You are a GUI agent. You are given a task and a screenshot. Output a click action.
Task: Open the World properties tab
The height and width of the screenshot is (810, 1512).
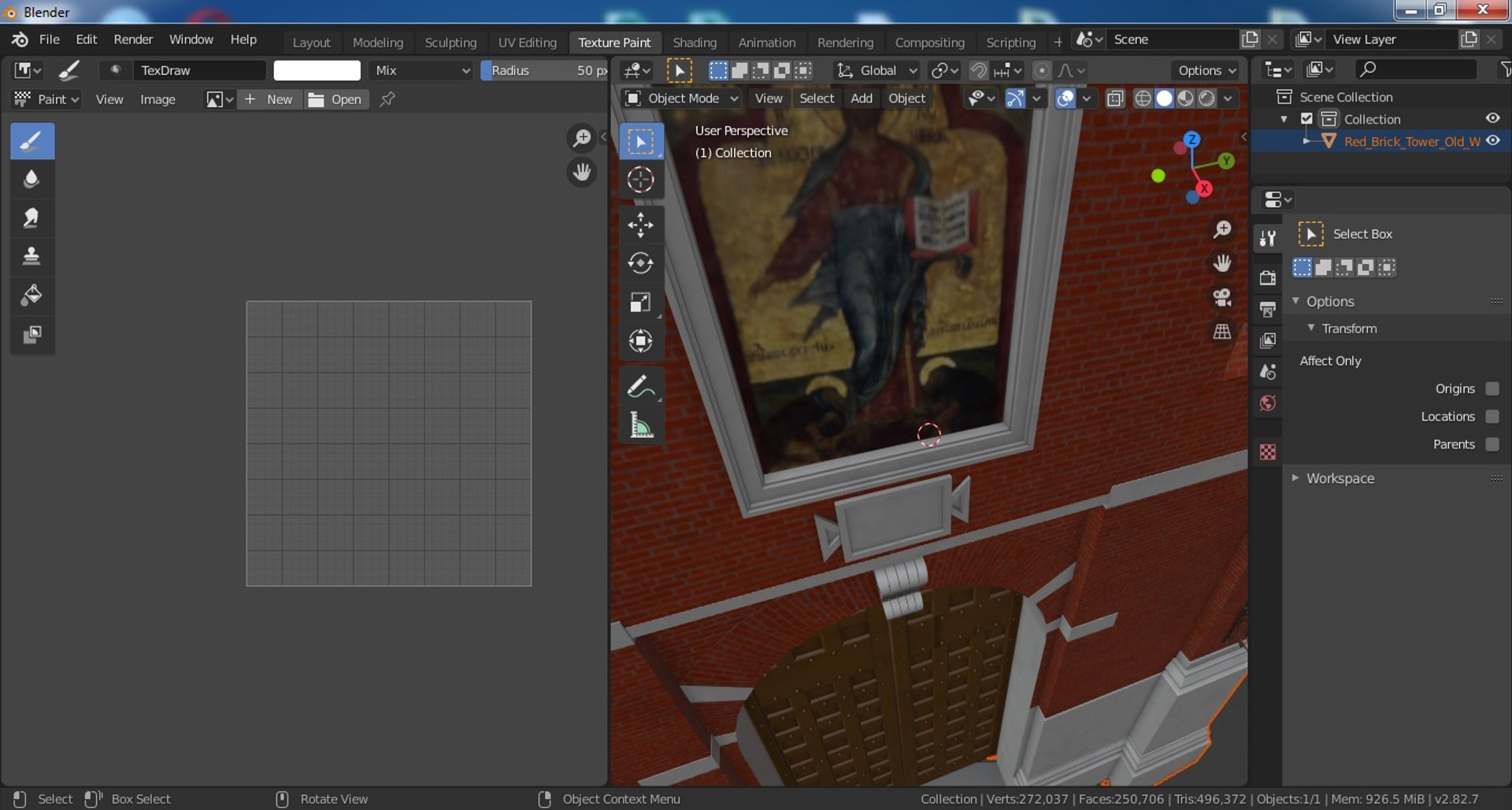point(1267,403)
